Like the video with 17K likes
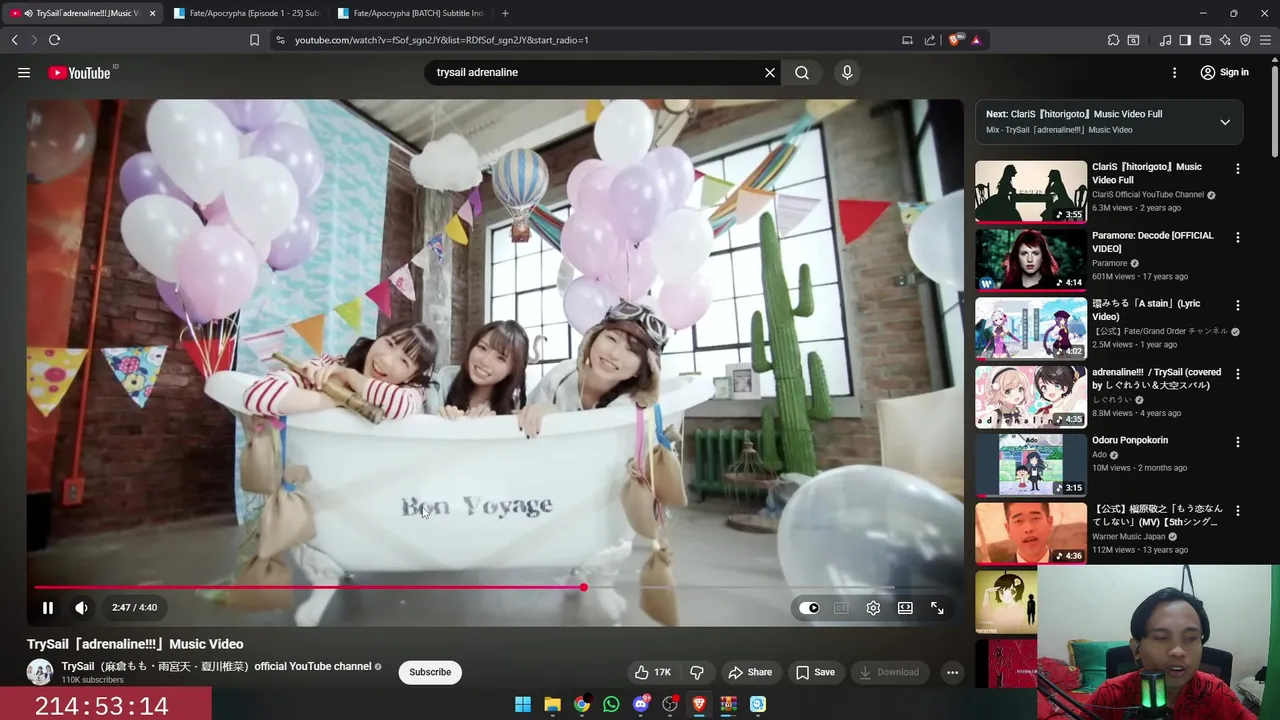1280x720 pixels. click(652, 672)
